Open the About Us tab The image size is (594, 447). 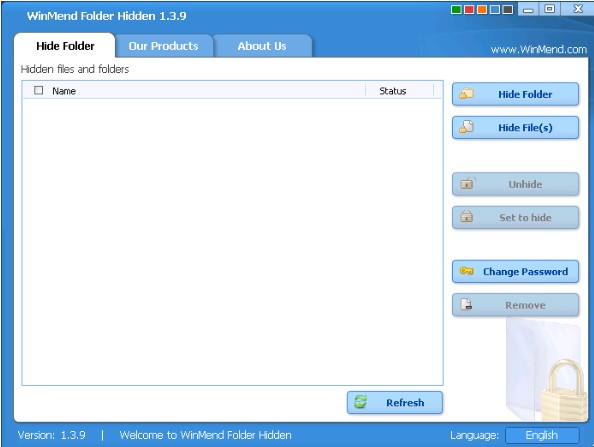point(262,46)
